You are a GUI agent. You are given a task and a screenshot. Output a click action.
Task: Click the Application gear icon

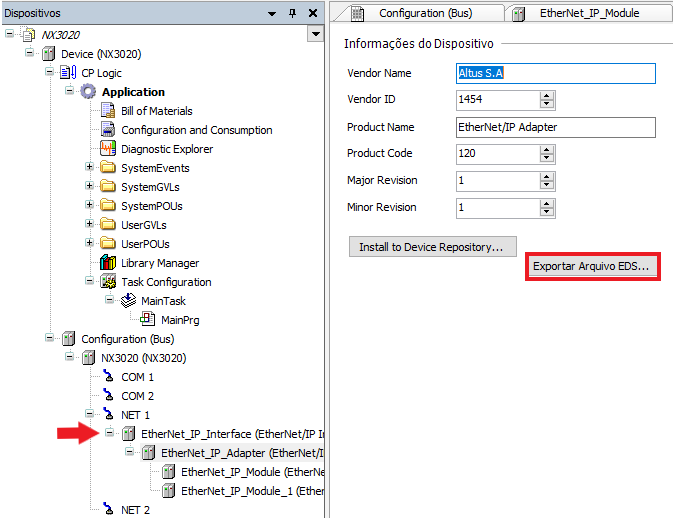click(x=89, y=92)
